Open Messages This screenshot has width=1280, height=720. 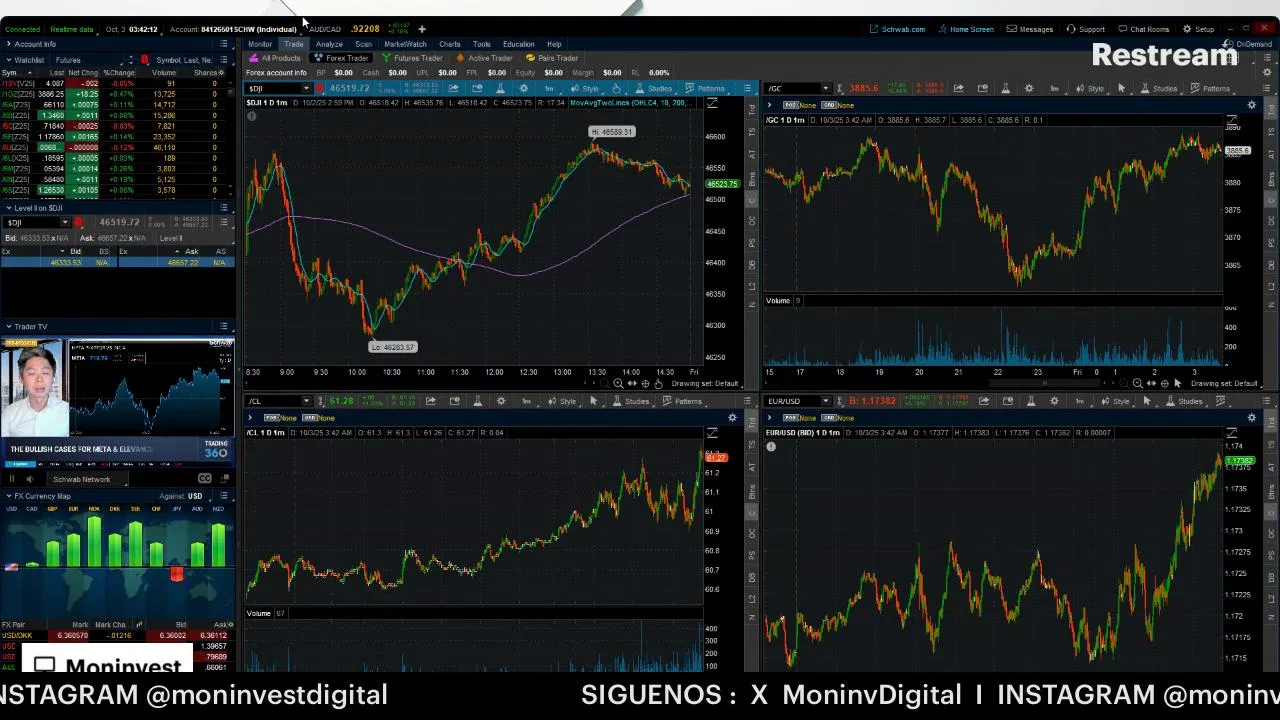pyautogui.click(x=1030, y=29)
